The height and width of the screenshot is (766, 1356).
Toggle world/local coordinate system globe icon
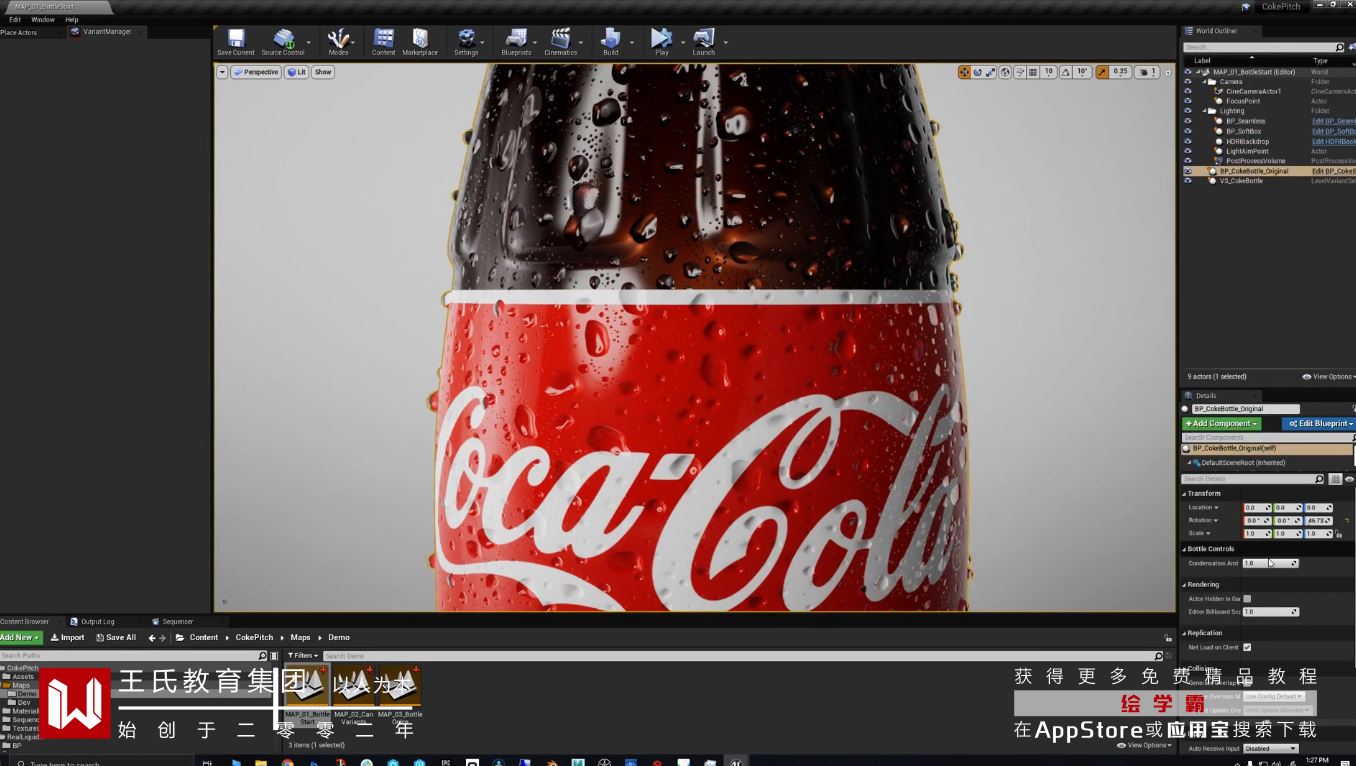click(1006, 72)
